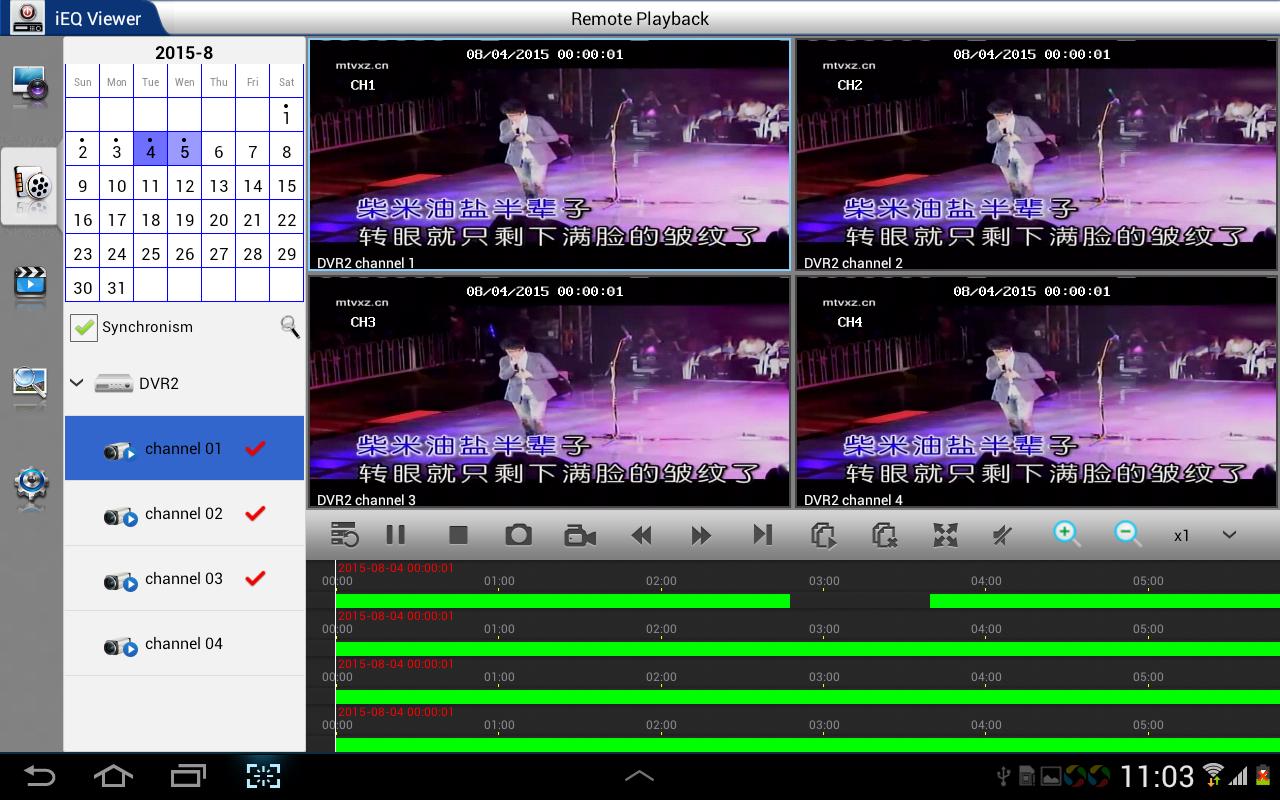The height and width of the screenshot is (800, 1280).
Task: Select date 1 in the calendar
Action: (x=286, y=114)
